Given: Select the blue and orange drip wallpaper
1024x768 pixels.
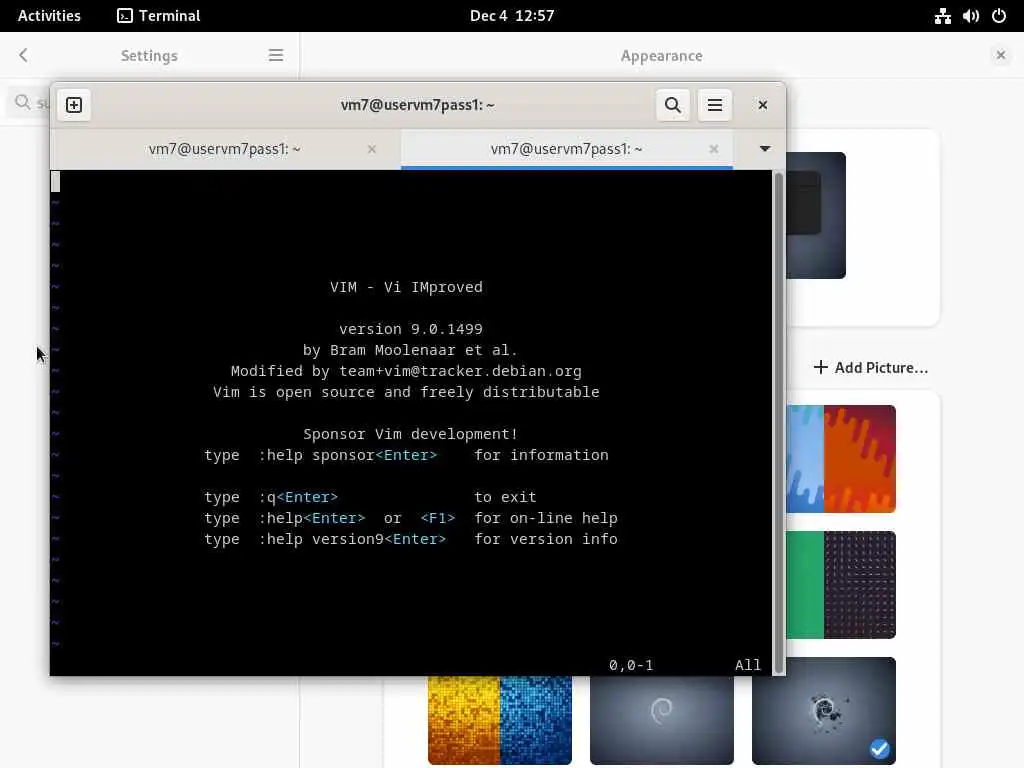Looking at the screenshot, I should (840, 458).
